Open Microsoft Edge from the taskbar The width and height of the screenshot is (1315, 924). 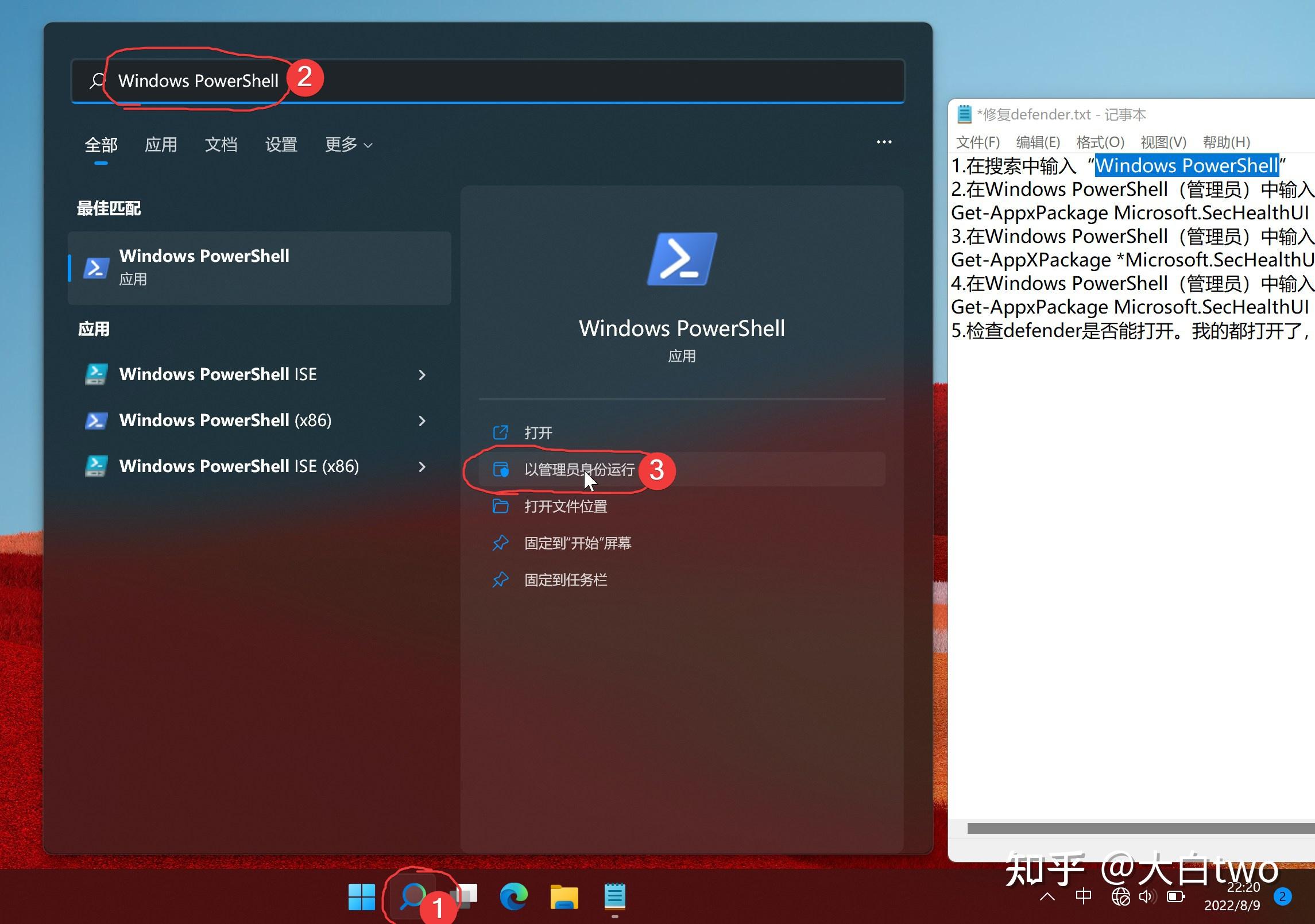click(514, 896)
